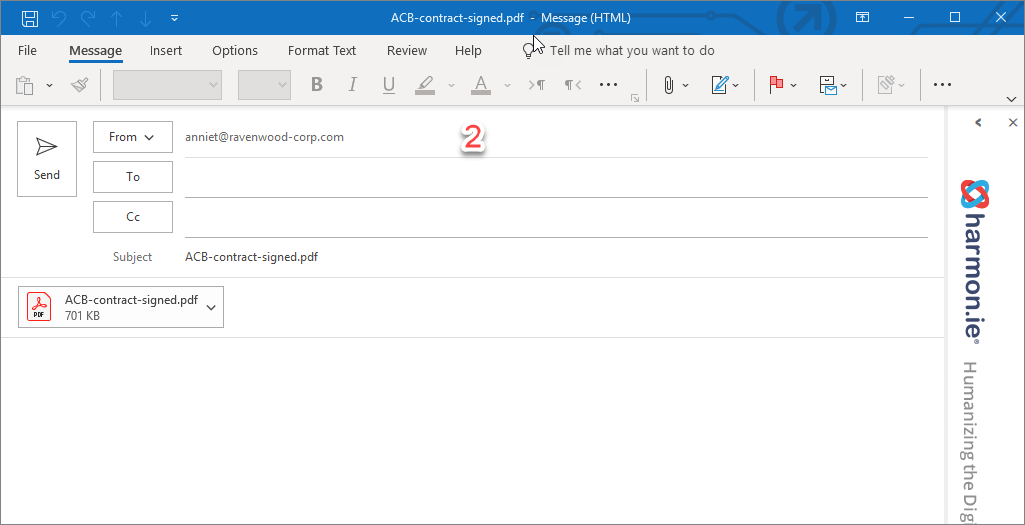Open ribbon overflow ellipsis at far right
1025x525 pixels.
coord(942,84)
